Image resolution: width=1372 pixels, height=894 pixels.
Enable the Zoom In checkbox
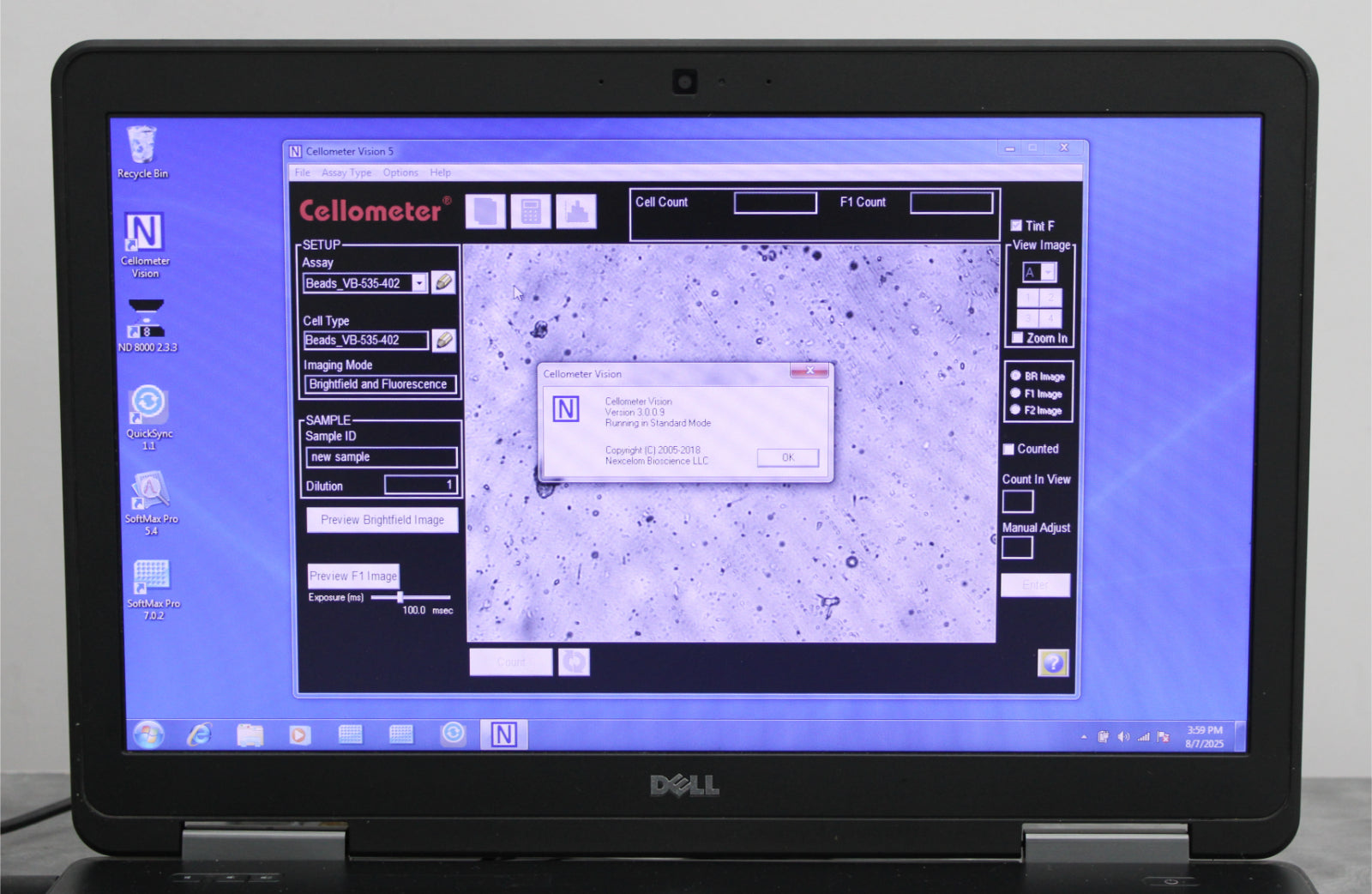[x=1018, y=338]
